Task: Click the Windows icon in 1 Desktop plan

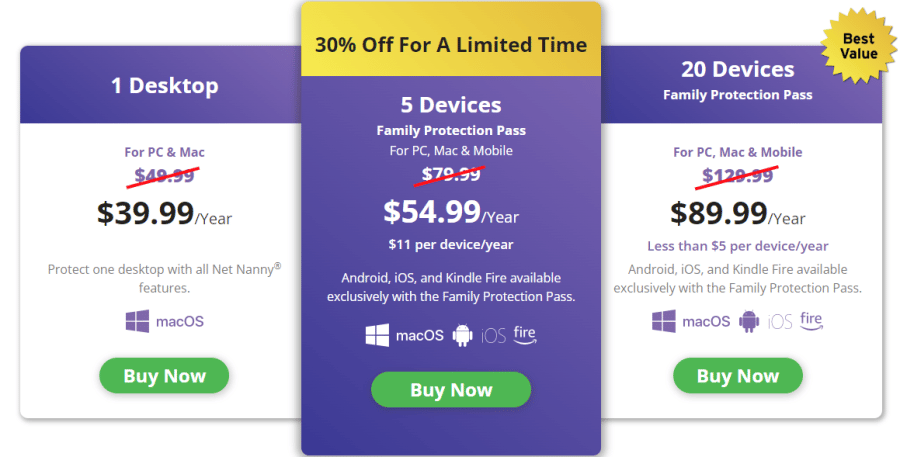Action: tap(137, 322)
